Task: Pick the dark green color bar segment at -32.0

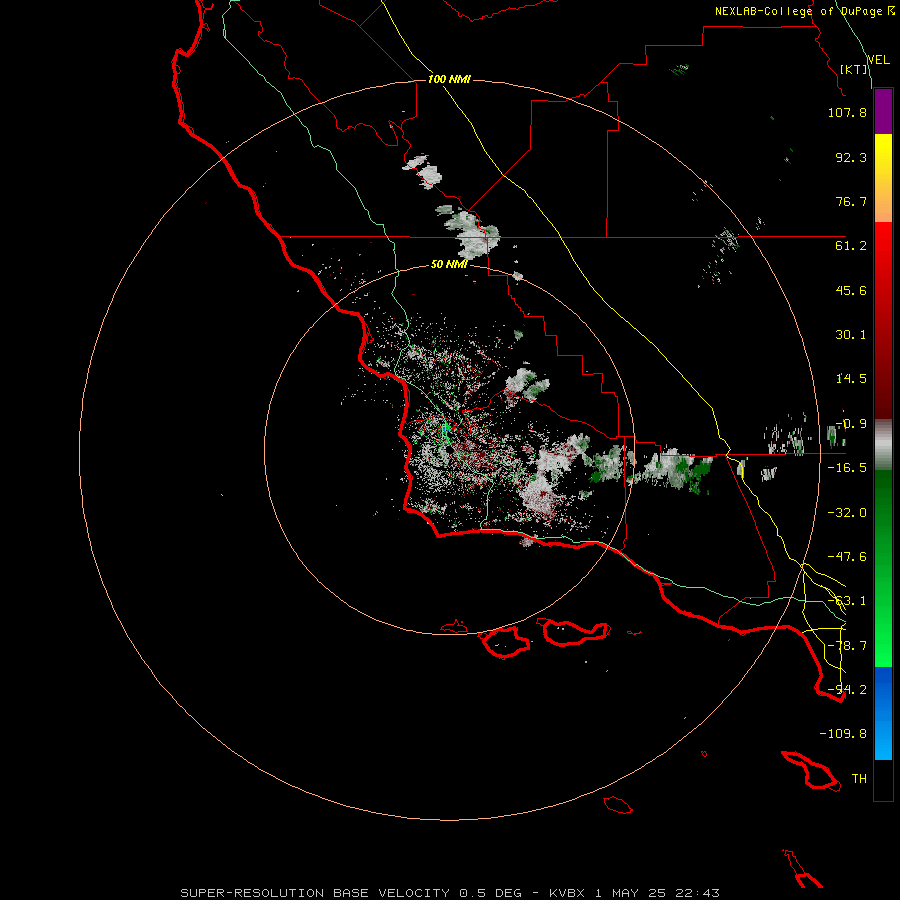Action: 883,513
